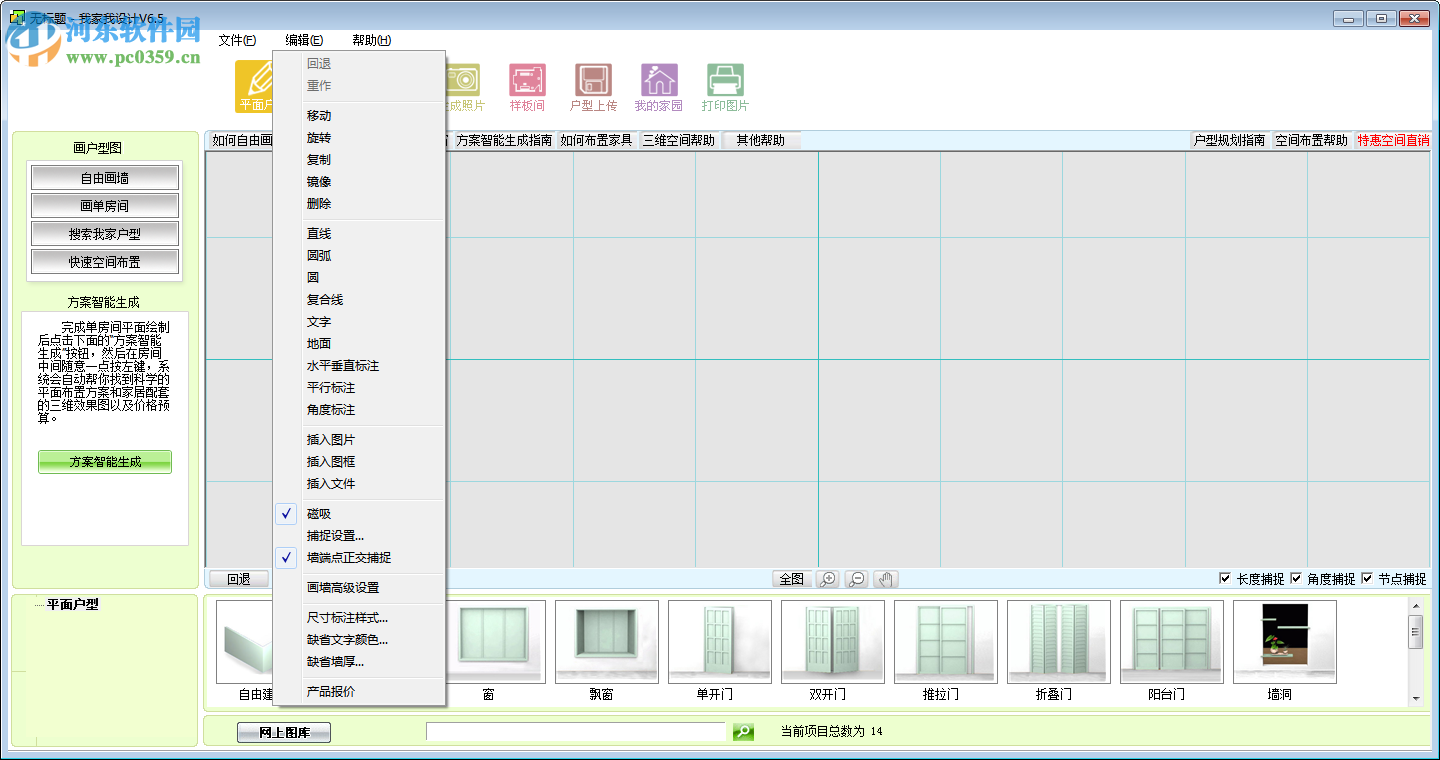Click the green 方案智能生成 button
Image resolution: width=1440 pixels, height=760 pixels.
(105, 462)
